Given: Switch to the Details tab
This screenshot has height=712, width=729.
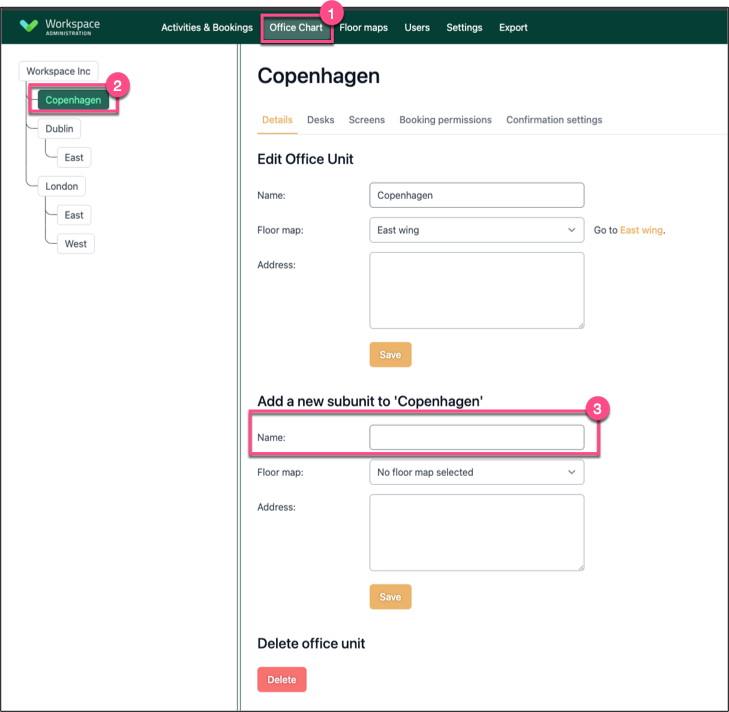Looking at the screenshot, I should point(277,120).
